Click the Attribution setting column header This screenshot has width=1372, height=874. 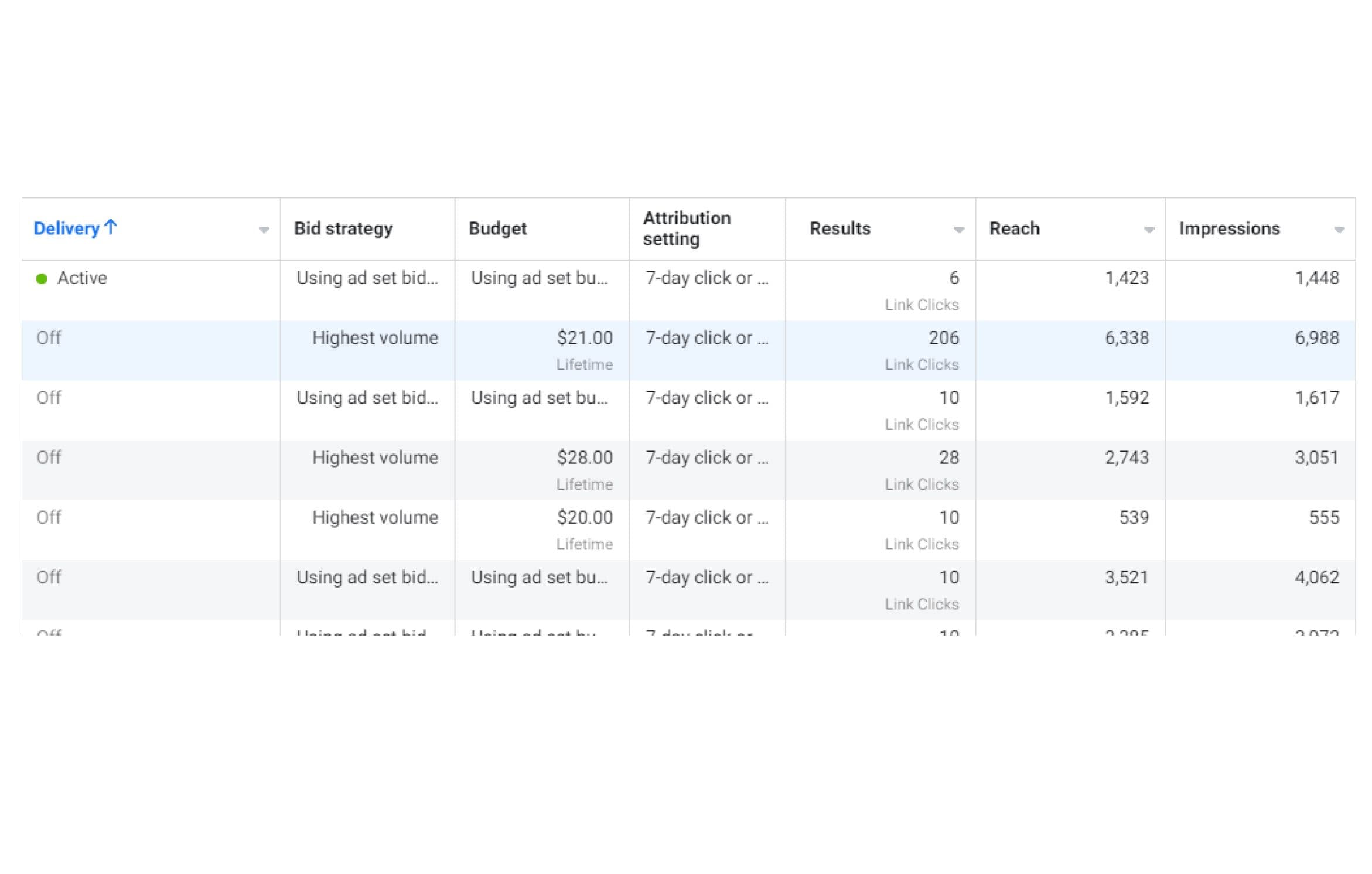click(x=687, y=228)
